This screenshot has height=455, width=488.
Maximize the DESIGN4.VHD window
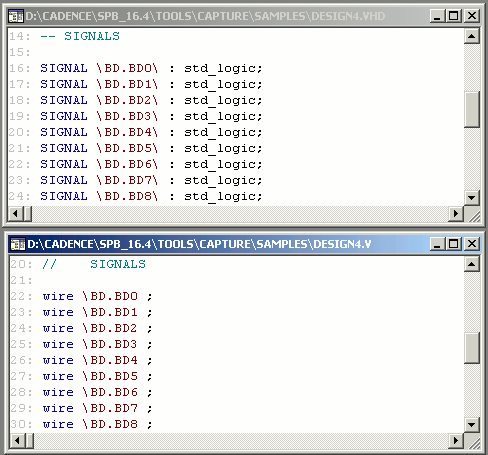click(x=454, y=16)
